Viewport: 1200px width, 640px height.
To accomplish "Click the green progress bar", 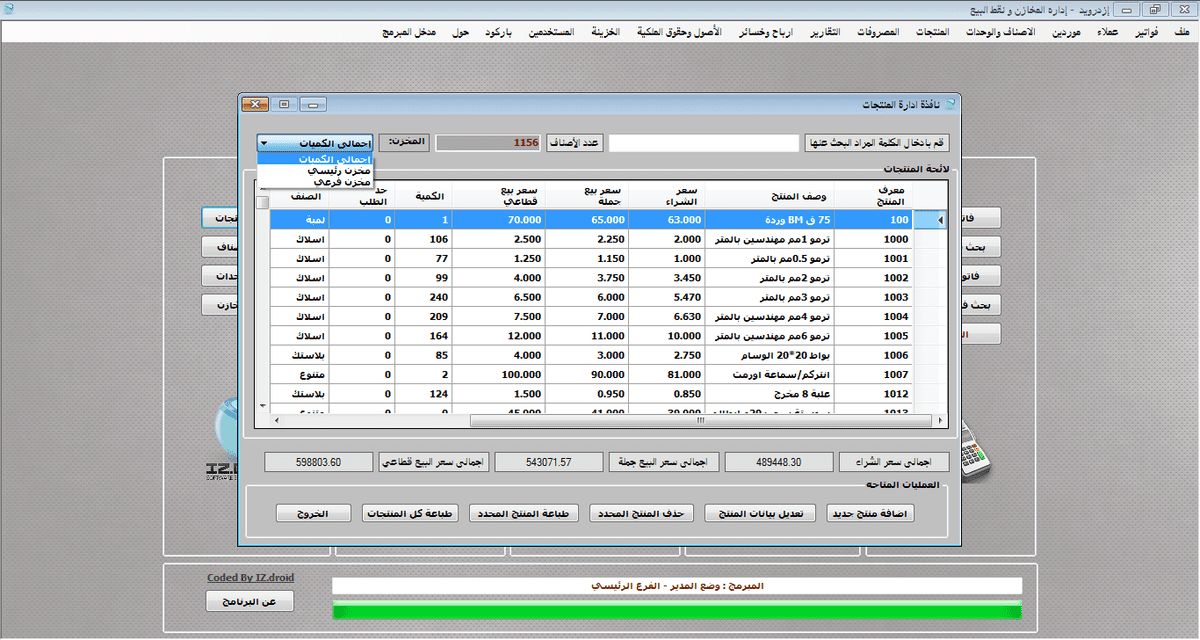I will click(x=677, y=610).
